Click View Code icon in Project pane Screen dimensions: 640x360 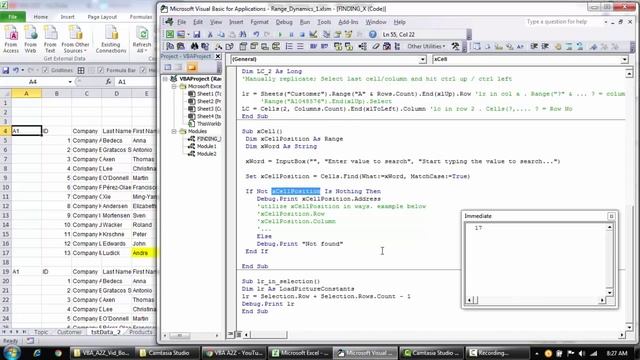[x=168, y=67]
